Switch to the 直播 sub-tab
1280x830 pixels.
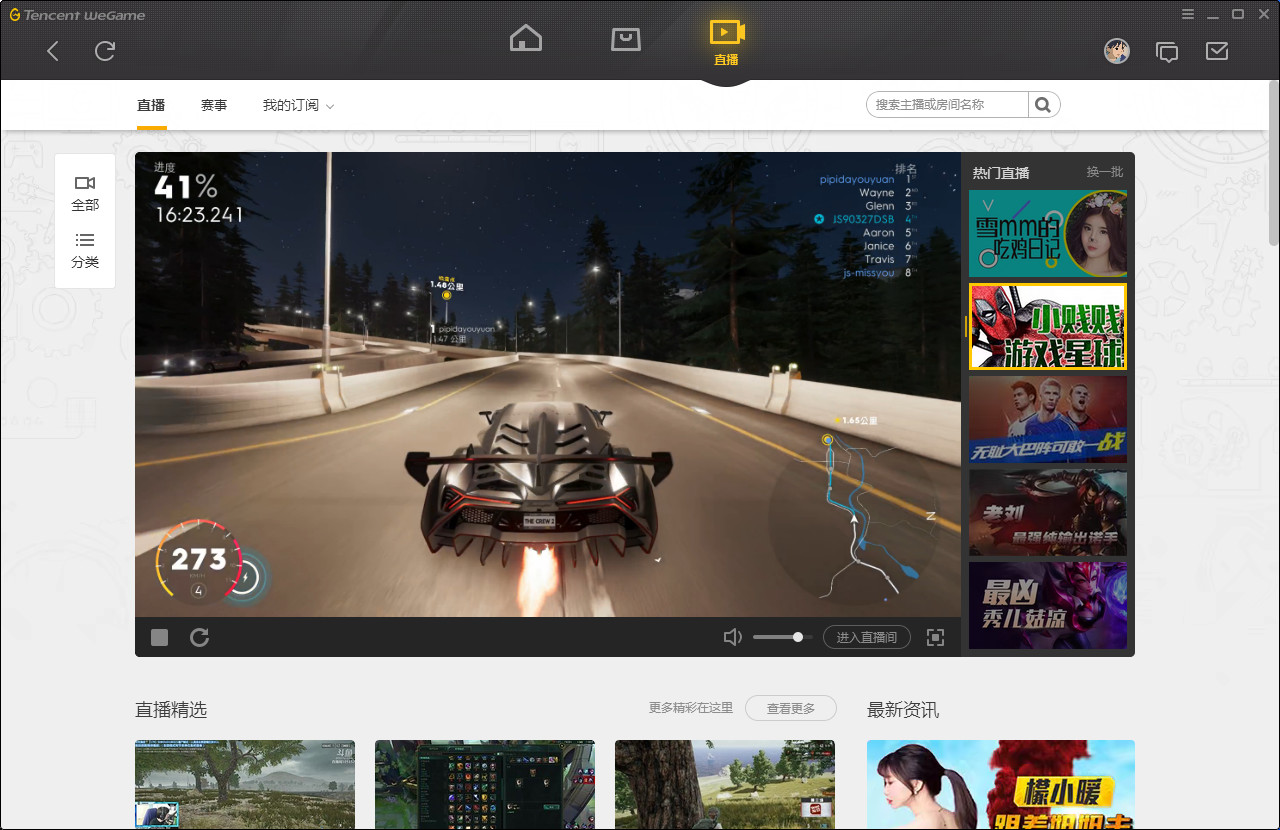(151, 105)
